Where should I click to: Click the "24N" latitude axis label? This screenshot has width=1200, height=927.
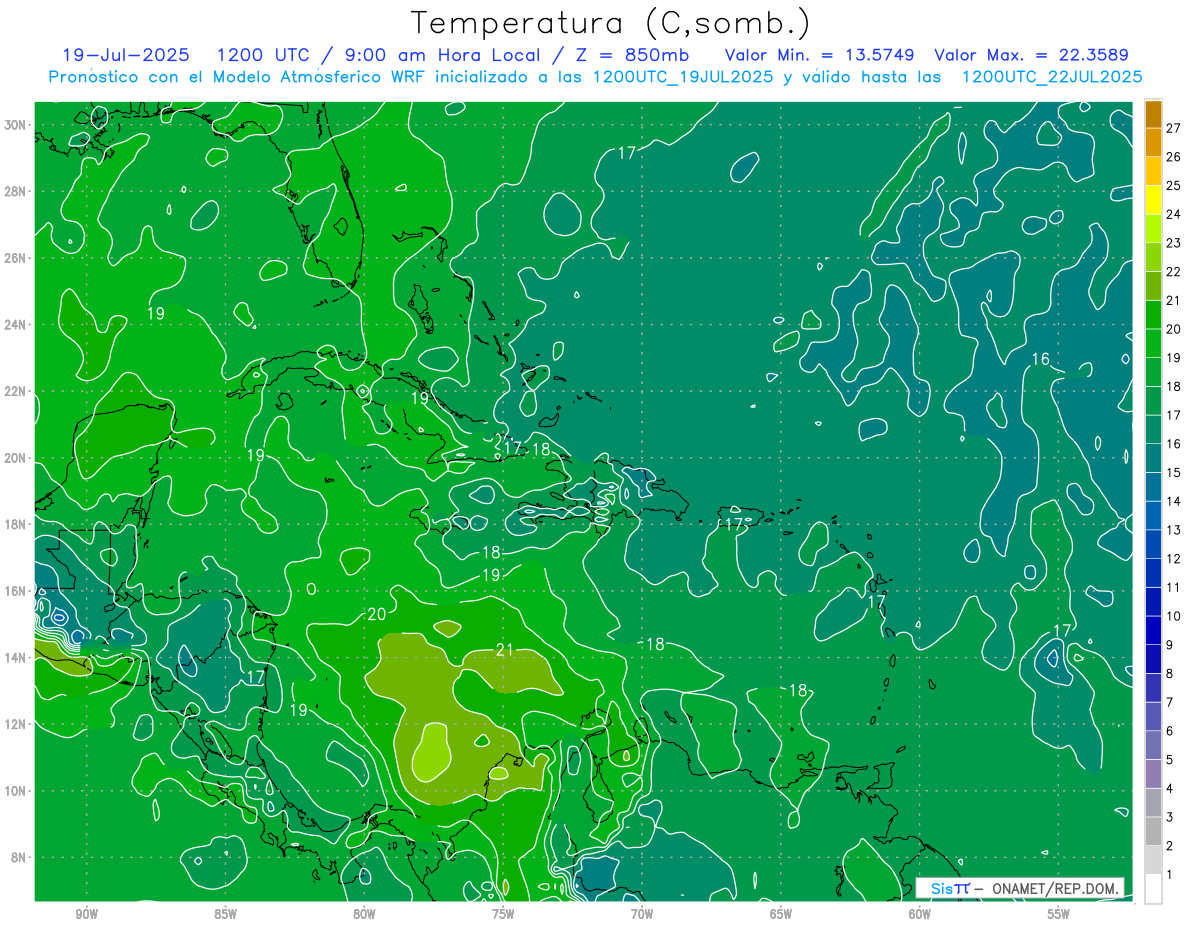click(x=16, y=325)
